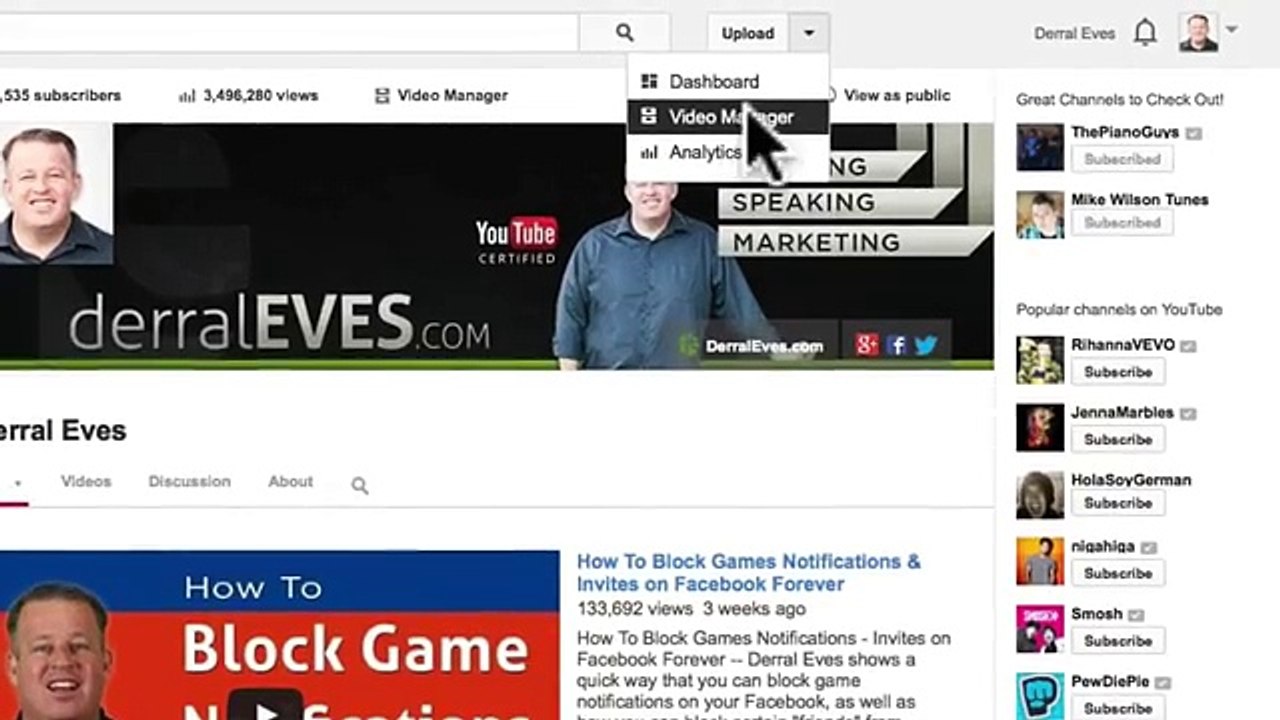Screen dimensions: 1280x720
Task: Open Video Manager link below the search bar
Action: [x=452, y=95]
